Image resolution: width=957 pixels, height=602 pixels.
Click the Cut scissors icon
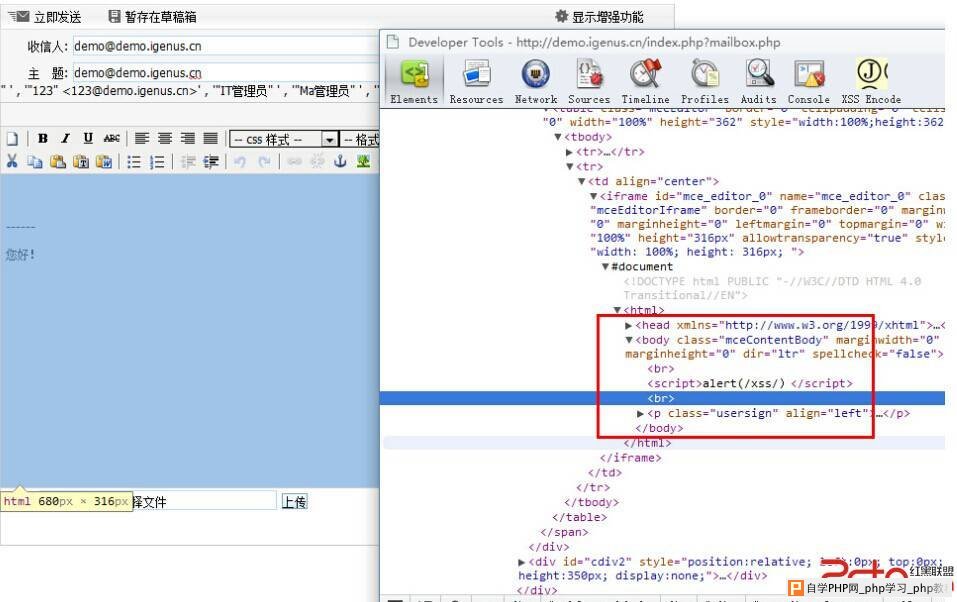coord(12,161)
